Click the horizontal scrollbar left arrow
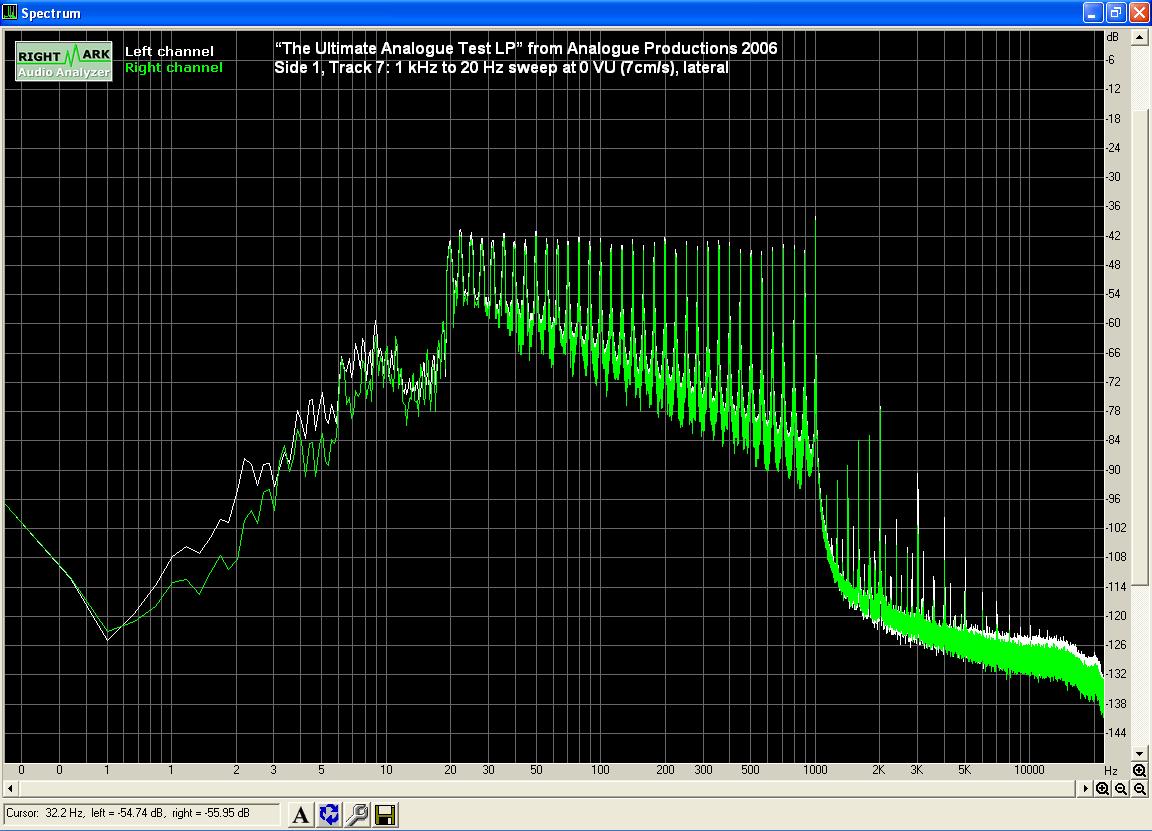 tap(10, 788)
